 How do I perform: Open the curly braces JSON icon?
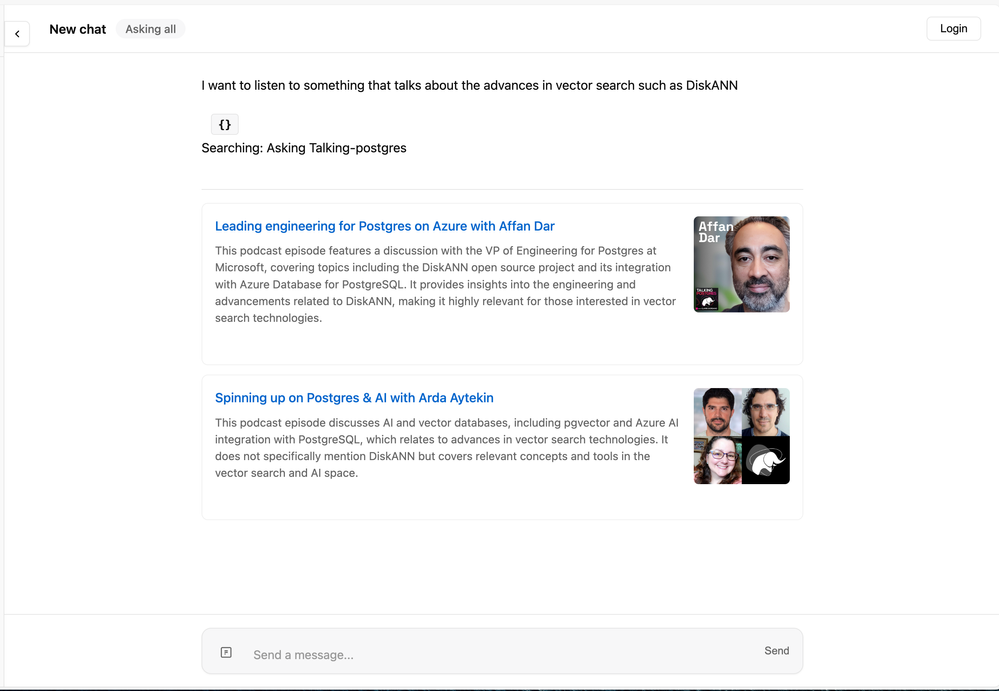tap(225, 124)
